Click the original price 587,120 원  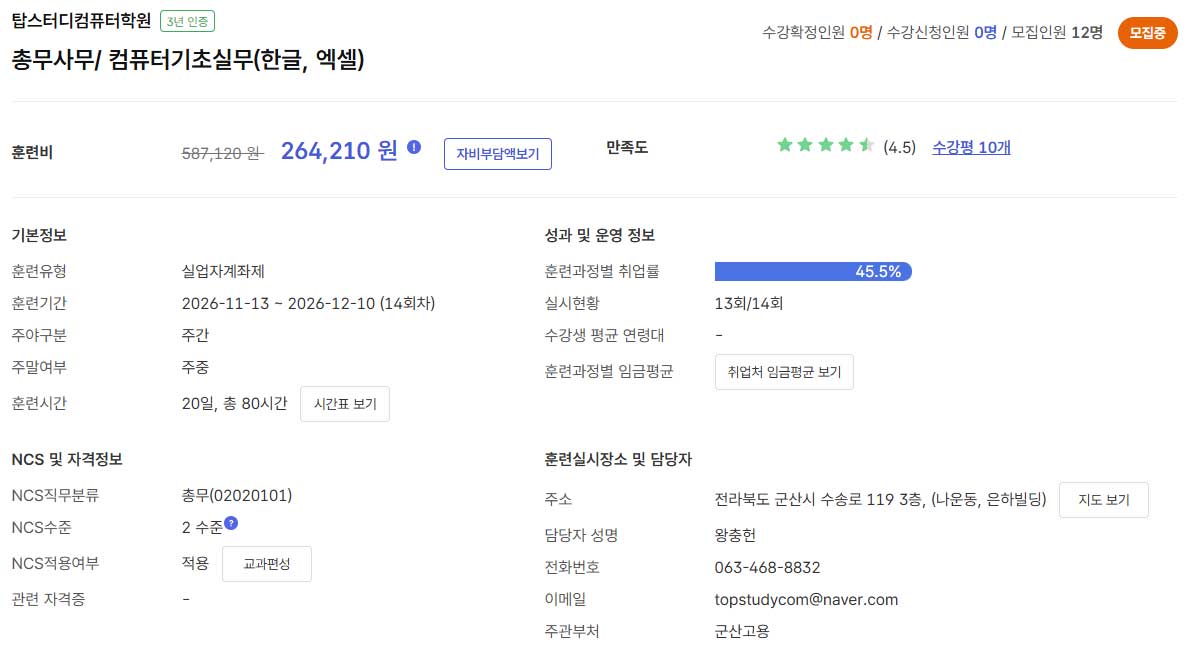click(222, 154)
